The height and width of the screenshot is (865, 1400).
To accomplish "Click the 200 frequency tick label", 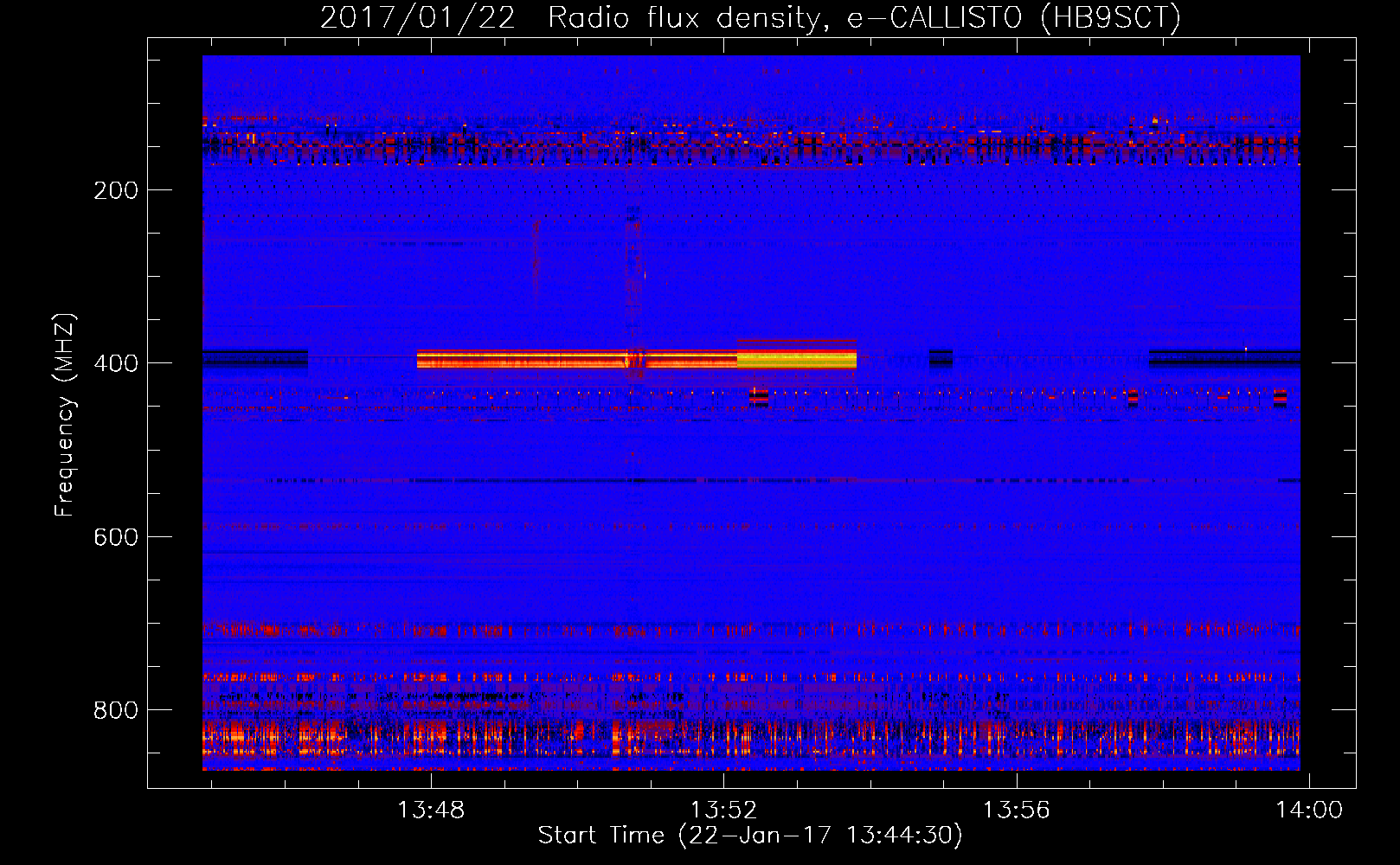I will (116, 190).
